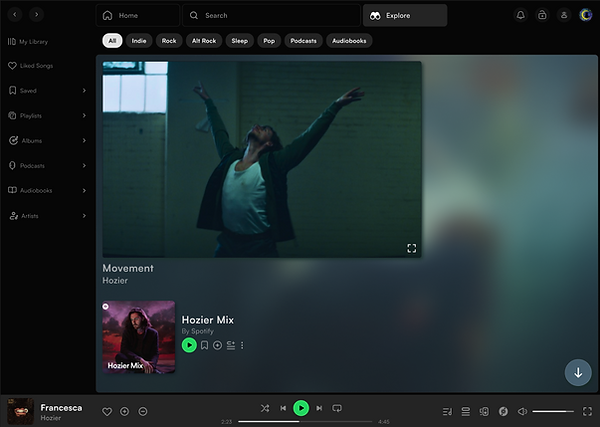Viewport: 600px width, 427px height.
Task: Select the Rock filter chip
Action: click(x=169, y=41)
